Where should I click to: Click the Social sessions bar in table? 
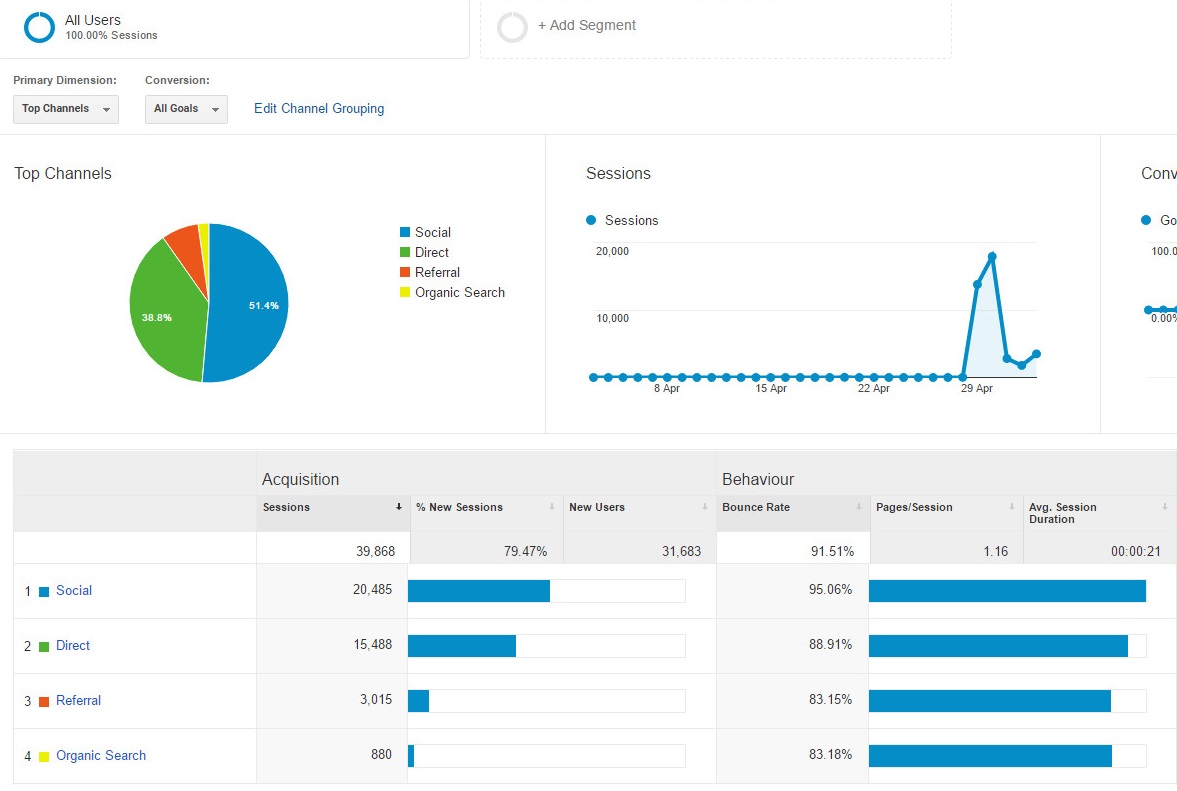click(479, 591)
